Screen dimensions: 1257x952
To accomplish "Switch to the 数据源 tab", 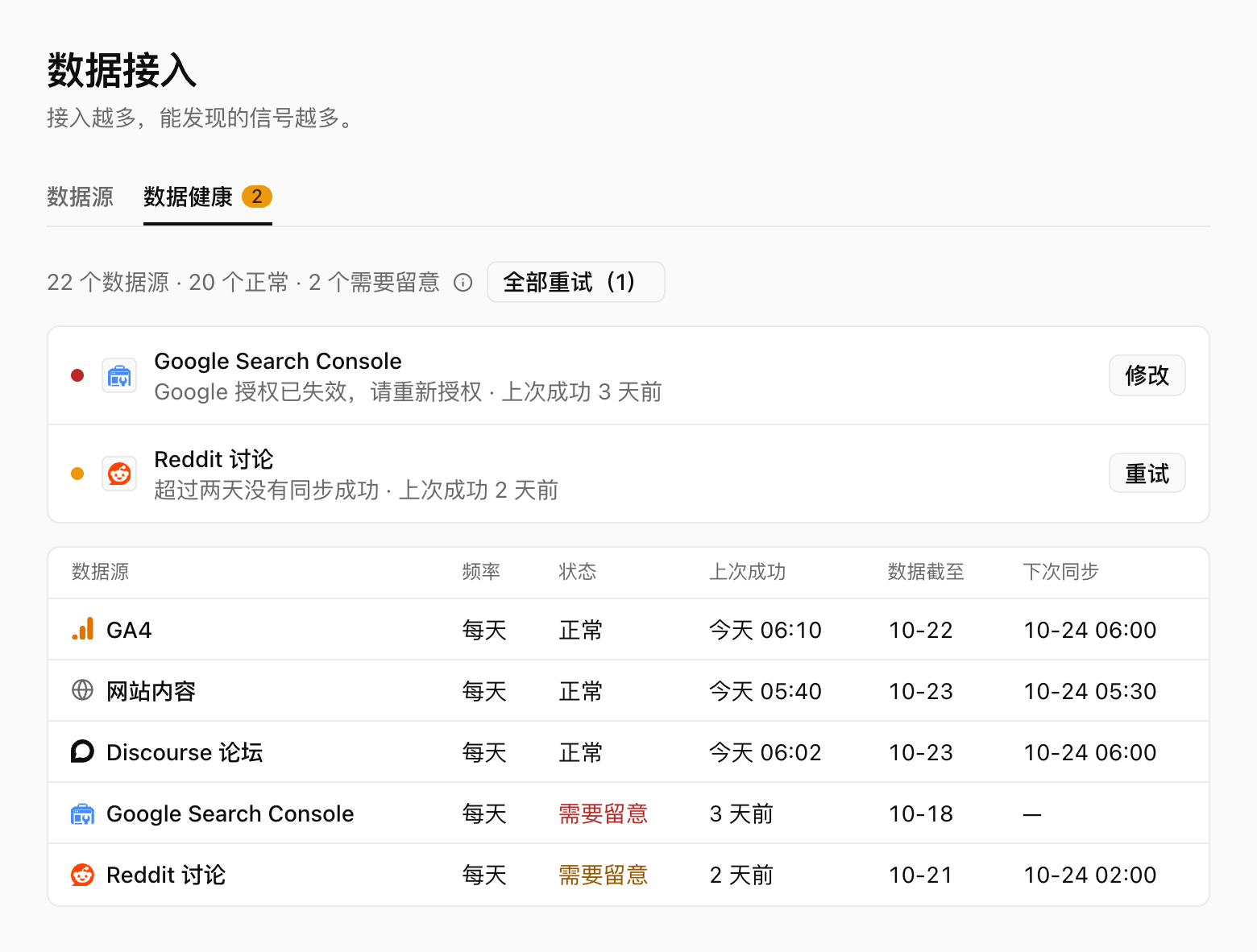I will [80, 197].
